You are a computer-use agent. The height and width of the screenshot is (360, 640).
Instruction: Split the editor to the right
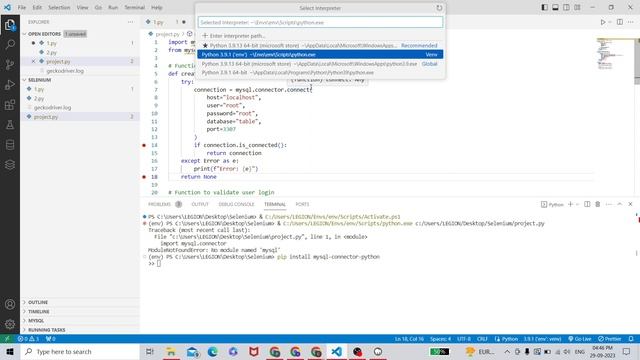click(x=620, y=22)
